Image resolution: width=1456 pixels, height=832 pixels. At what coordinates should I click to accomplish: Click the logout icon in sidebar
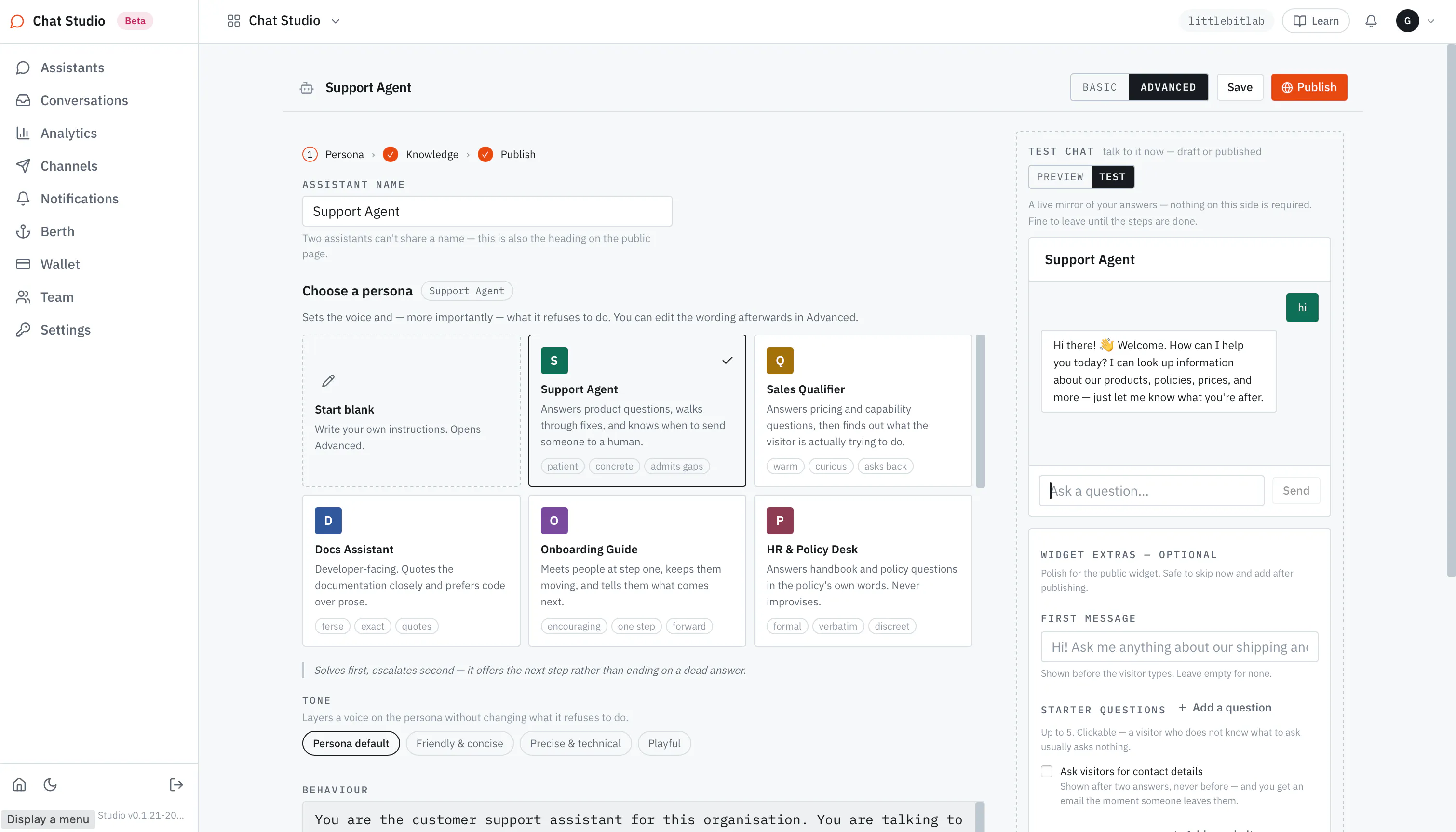tap(176, 784)
